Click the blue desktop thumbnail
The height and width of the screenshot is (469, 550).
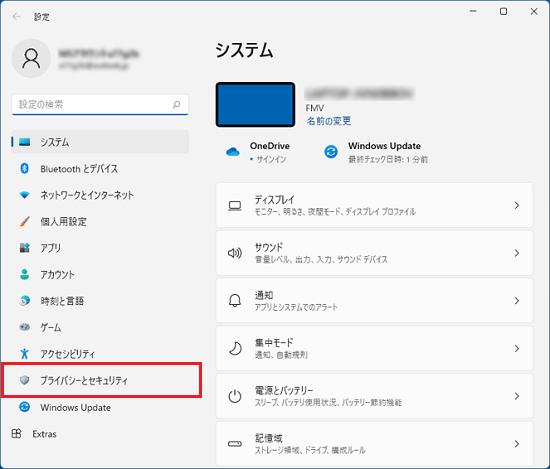click(255, 105)
